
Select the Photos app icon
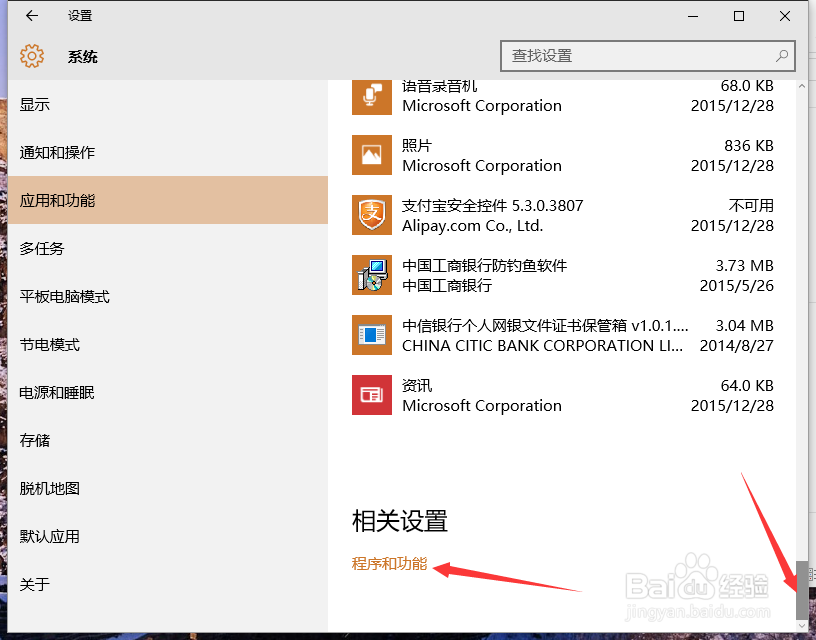click(372, 155)
